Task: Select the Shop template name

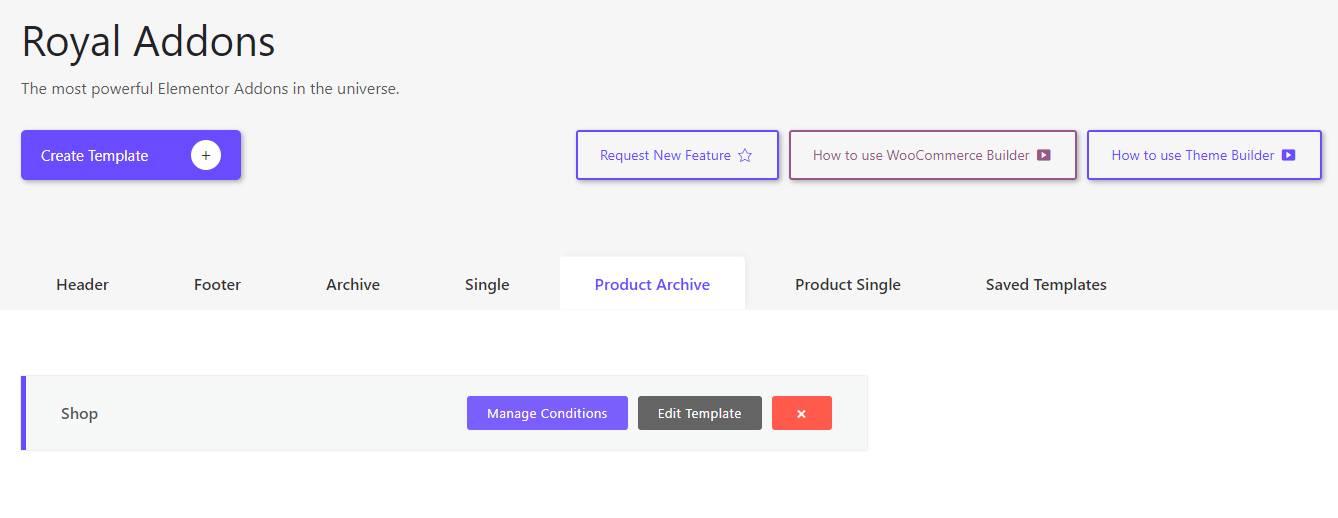Action: click(79, 413)
